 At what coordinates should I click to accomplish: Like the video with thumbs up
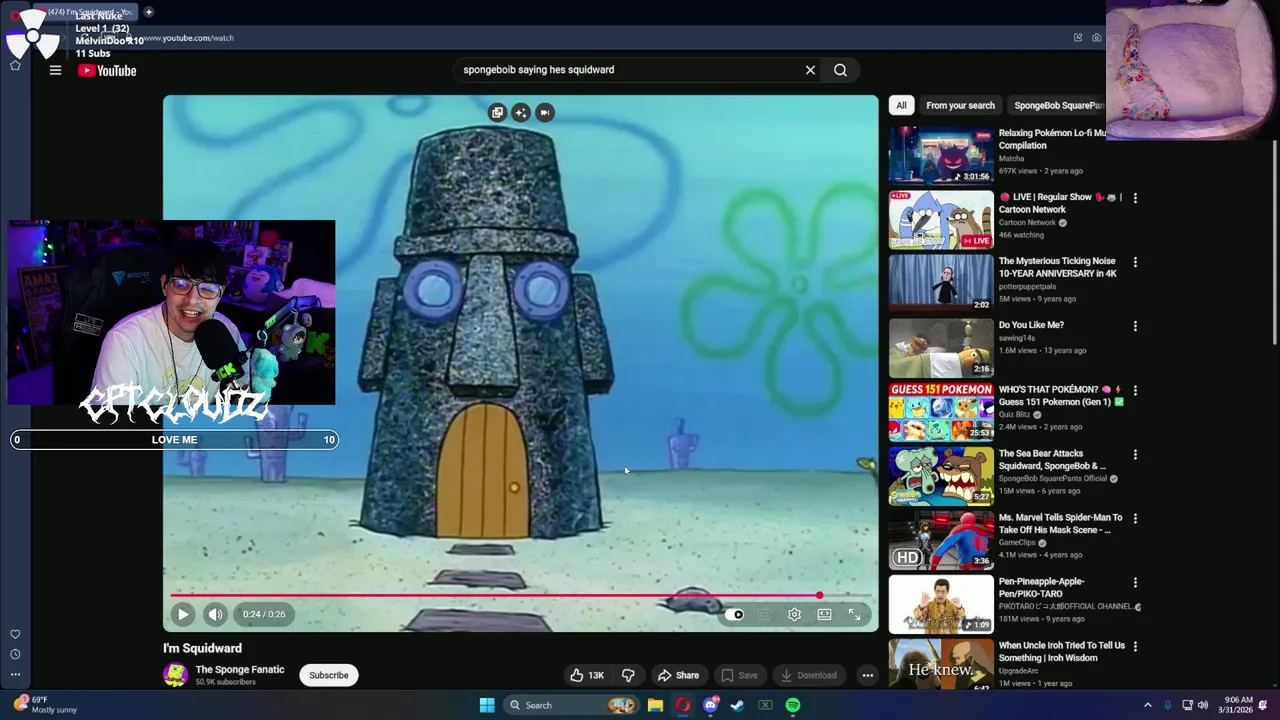[x=587, y=675]
